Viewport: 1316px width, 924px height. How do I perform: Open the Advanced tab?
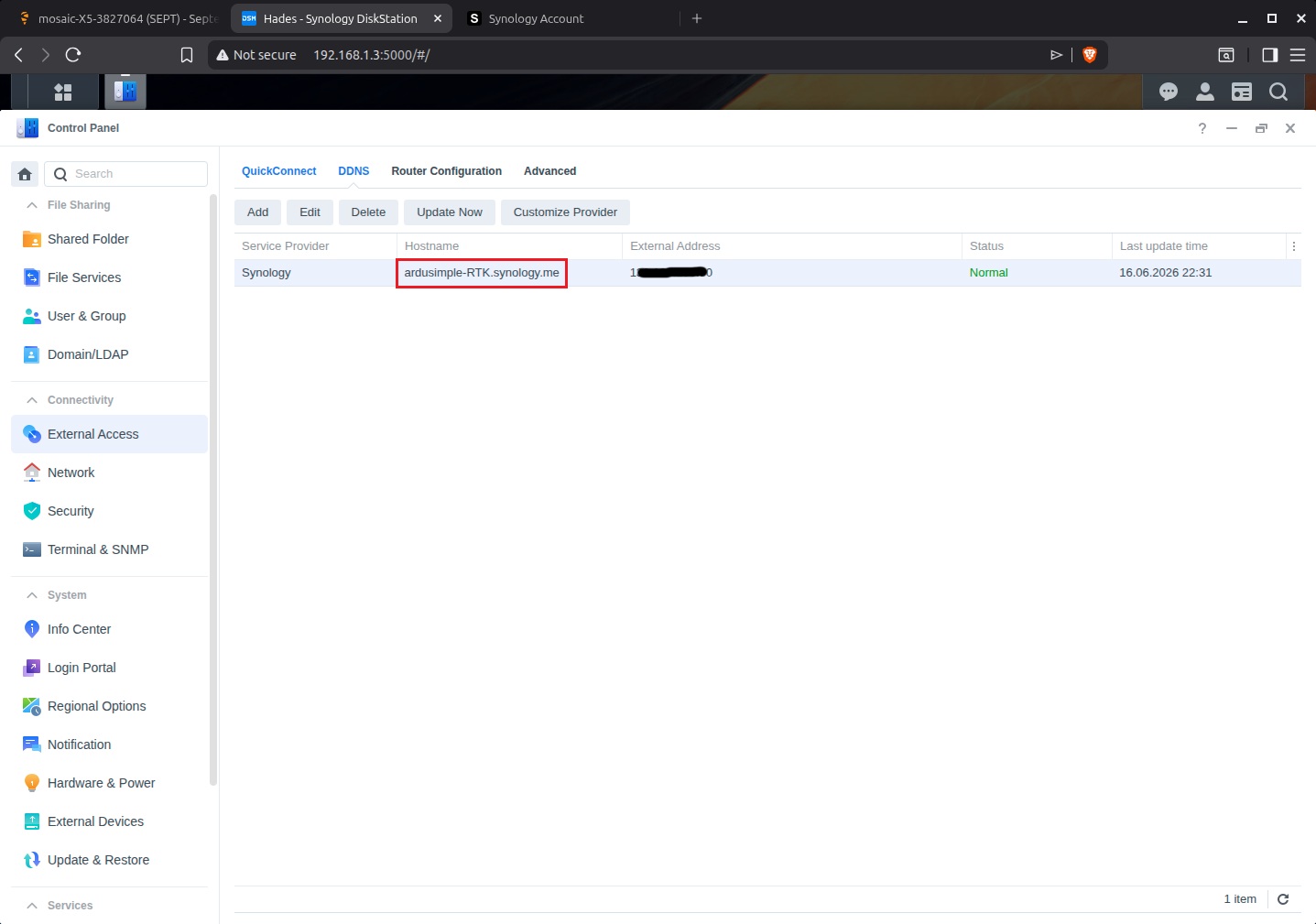click(550, 171)
